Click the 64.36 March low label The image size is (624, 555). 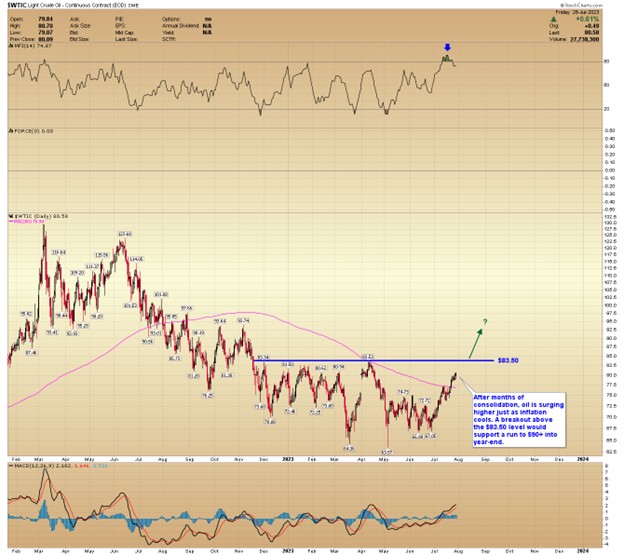tap(349, 449)
